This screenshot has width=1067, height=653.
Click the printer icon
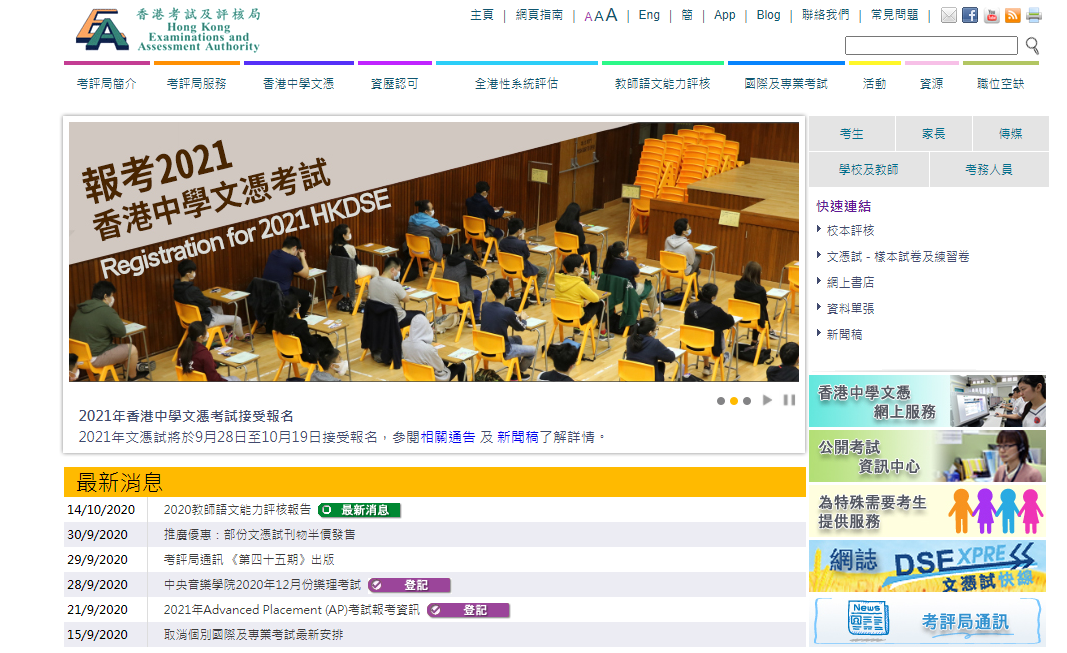coord(1033,16)
